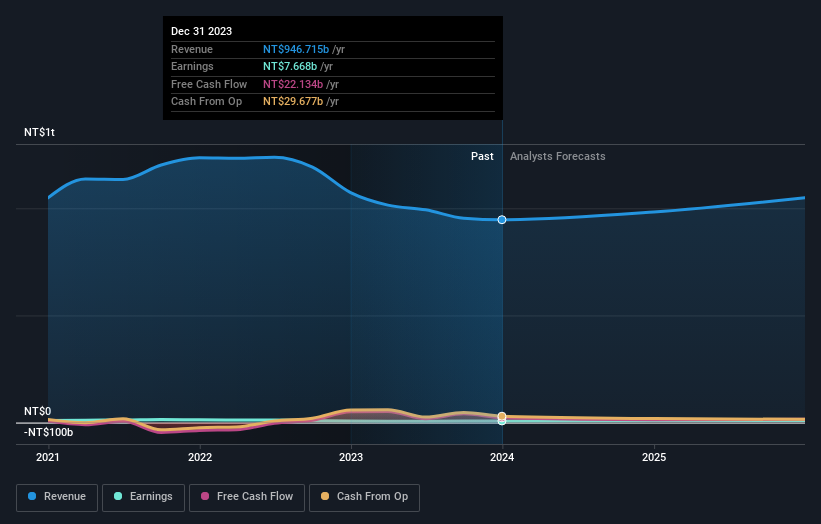The height and width of the screenshot is (524, 821).
Task: Click the 2025 x-axis label
Action: tap(654, 458)
